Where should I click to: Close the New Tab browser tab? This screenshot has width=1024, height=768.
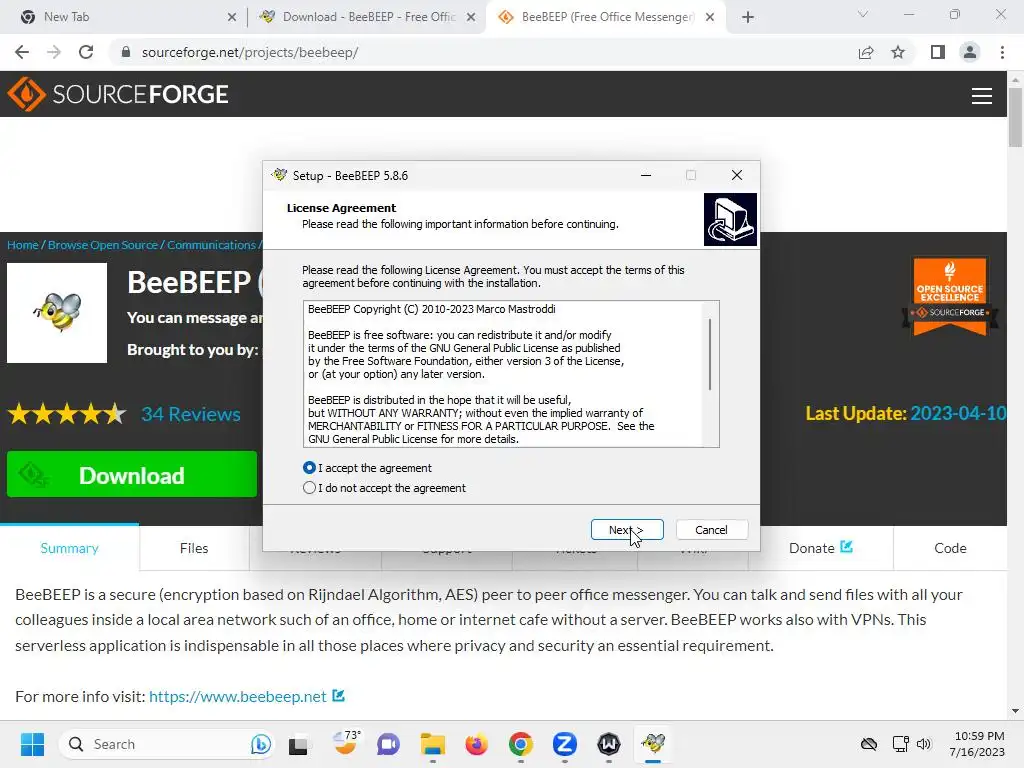point(232,17)
